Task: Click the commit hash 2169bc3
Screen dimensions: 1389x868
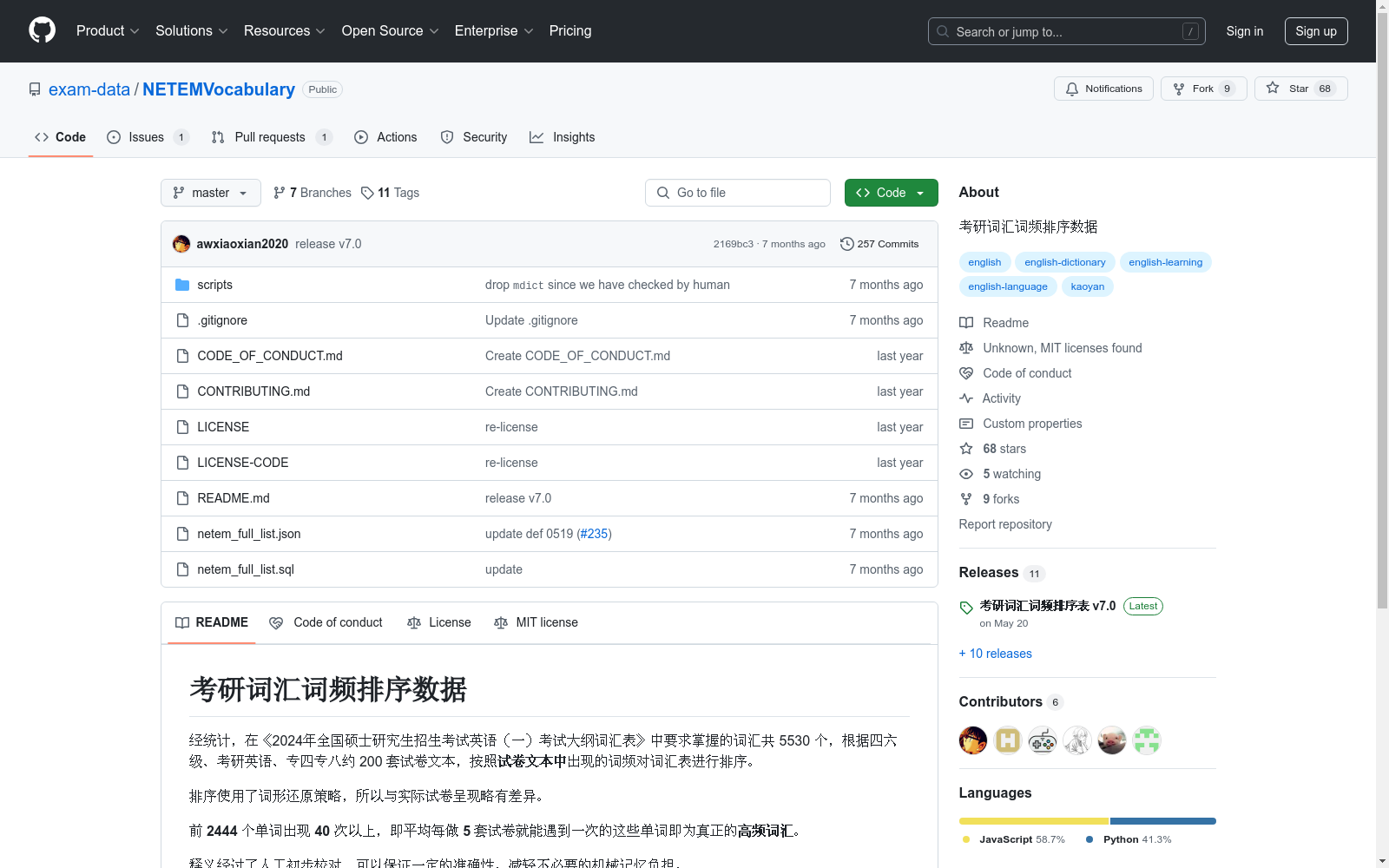Action: coord(734,244)
